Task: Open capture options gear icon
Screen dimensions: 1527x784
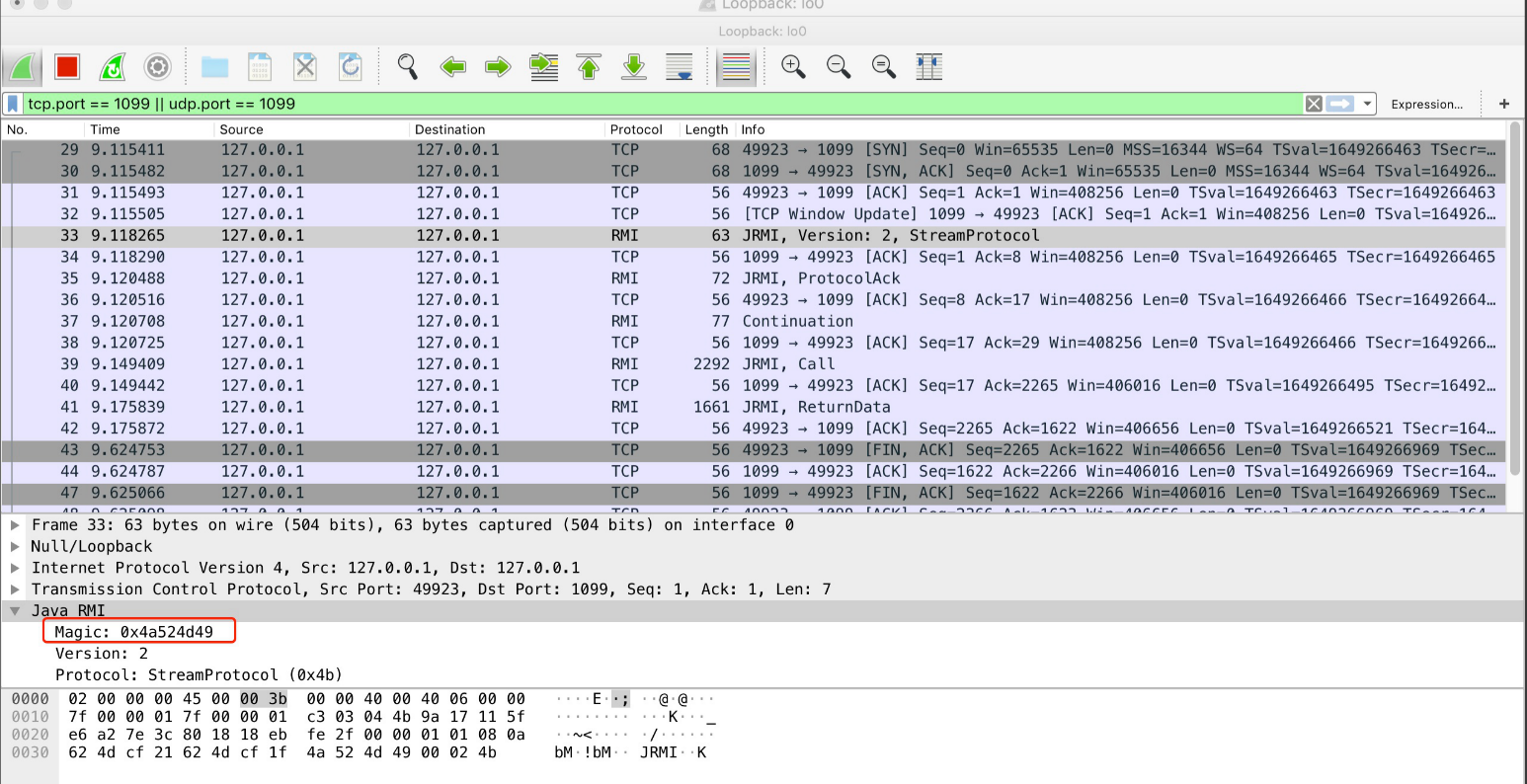Action: point(158,67)
